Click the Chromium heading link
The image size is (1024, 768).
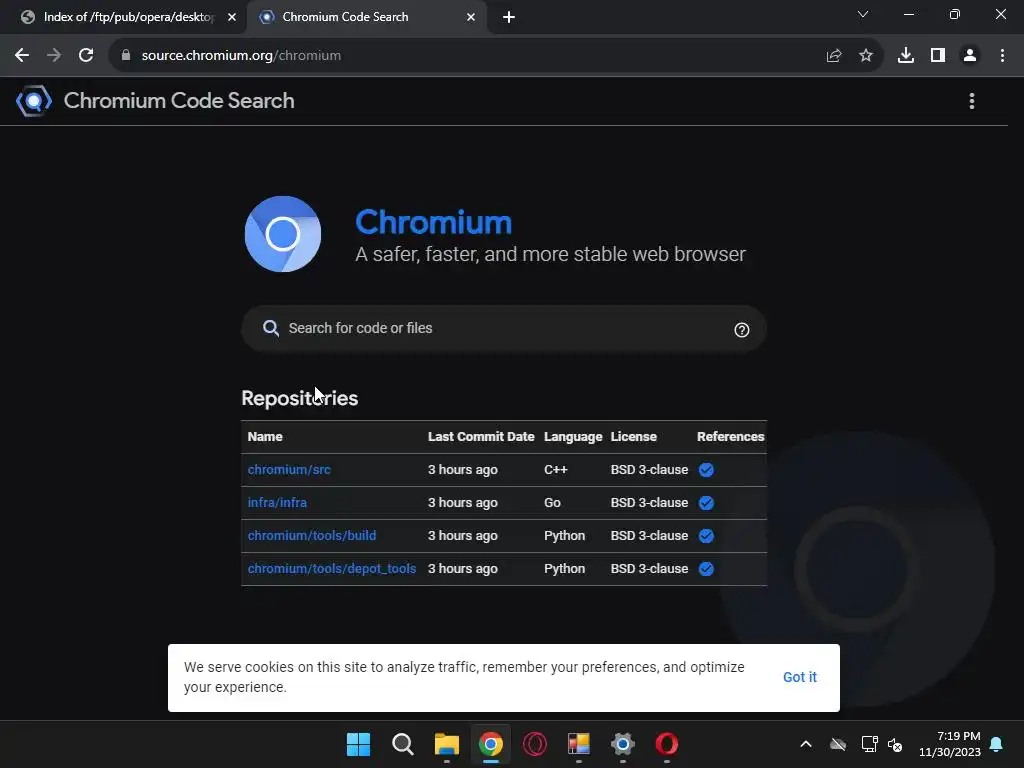coord(434,222)
